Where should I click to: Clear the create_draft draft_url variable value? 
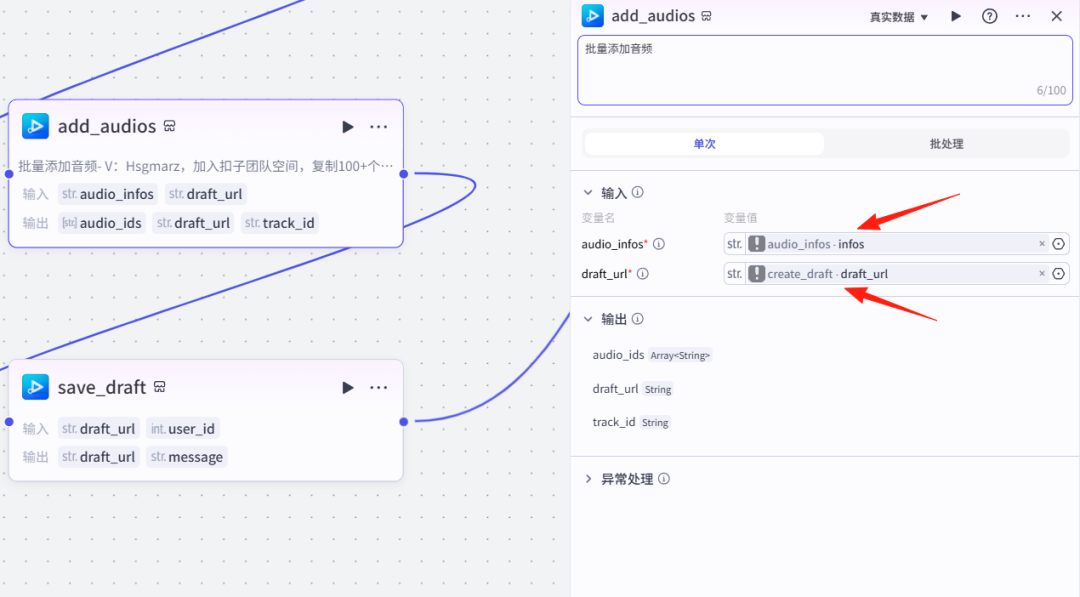[x=1041, y=273]
